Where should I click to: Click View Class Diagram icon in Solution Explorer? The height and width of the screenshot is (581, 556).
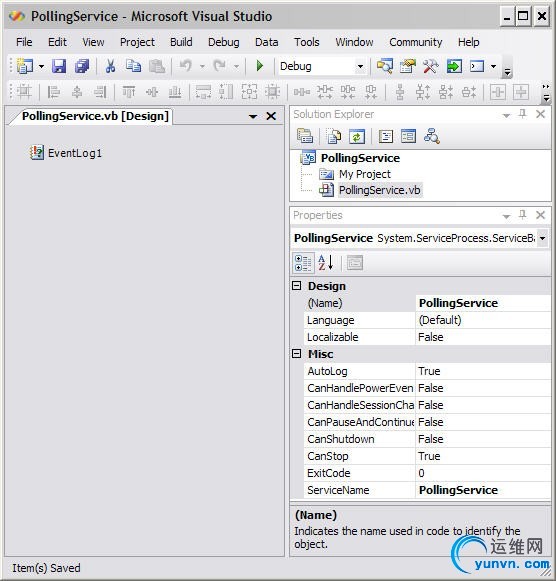point(432,137)
